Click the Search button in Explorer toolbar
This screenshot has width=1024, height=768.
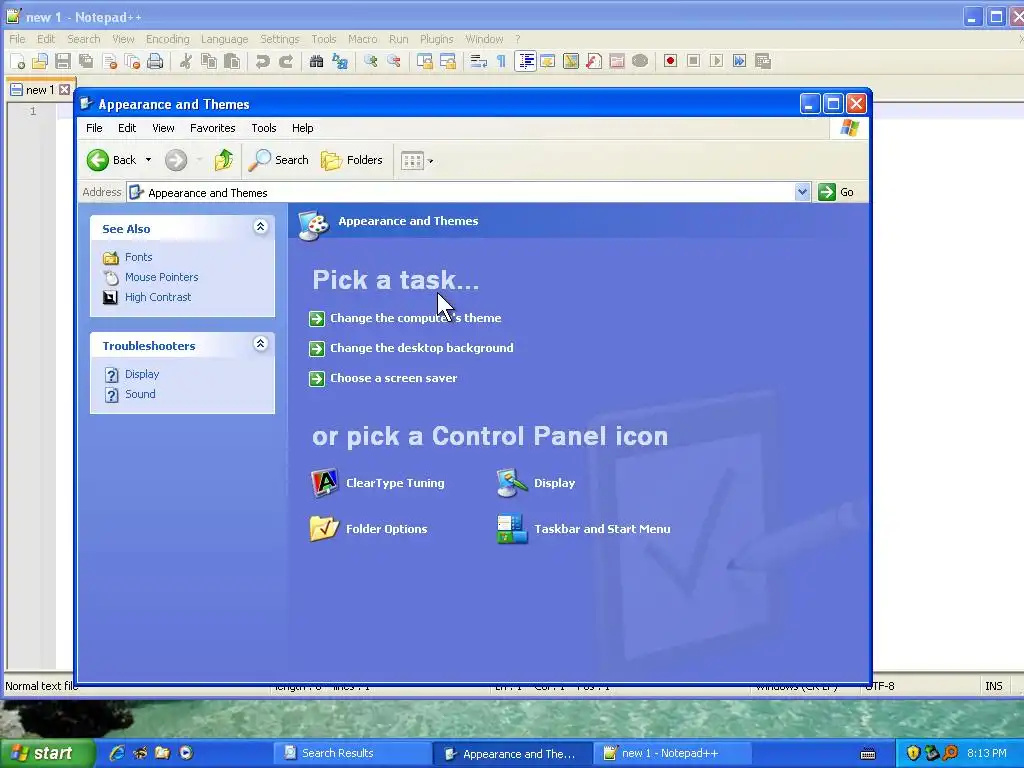coord(278,160)
